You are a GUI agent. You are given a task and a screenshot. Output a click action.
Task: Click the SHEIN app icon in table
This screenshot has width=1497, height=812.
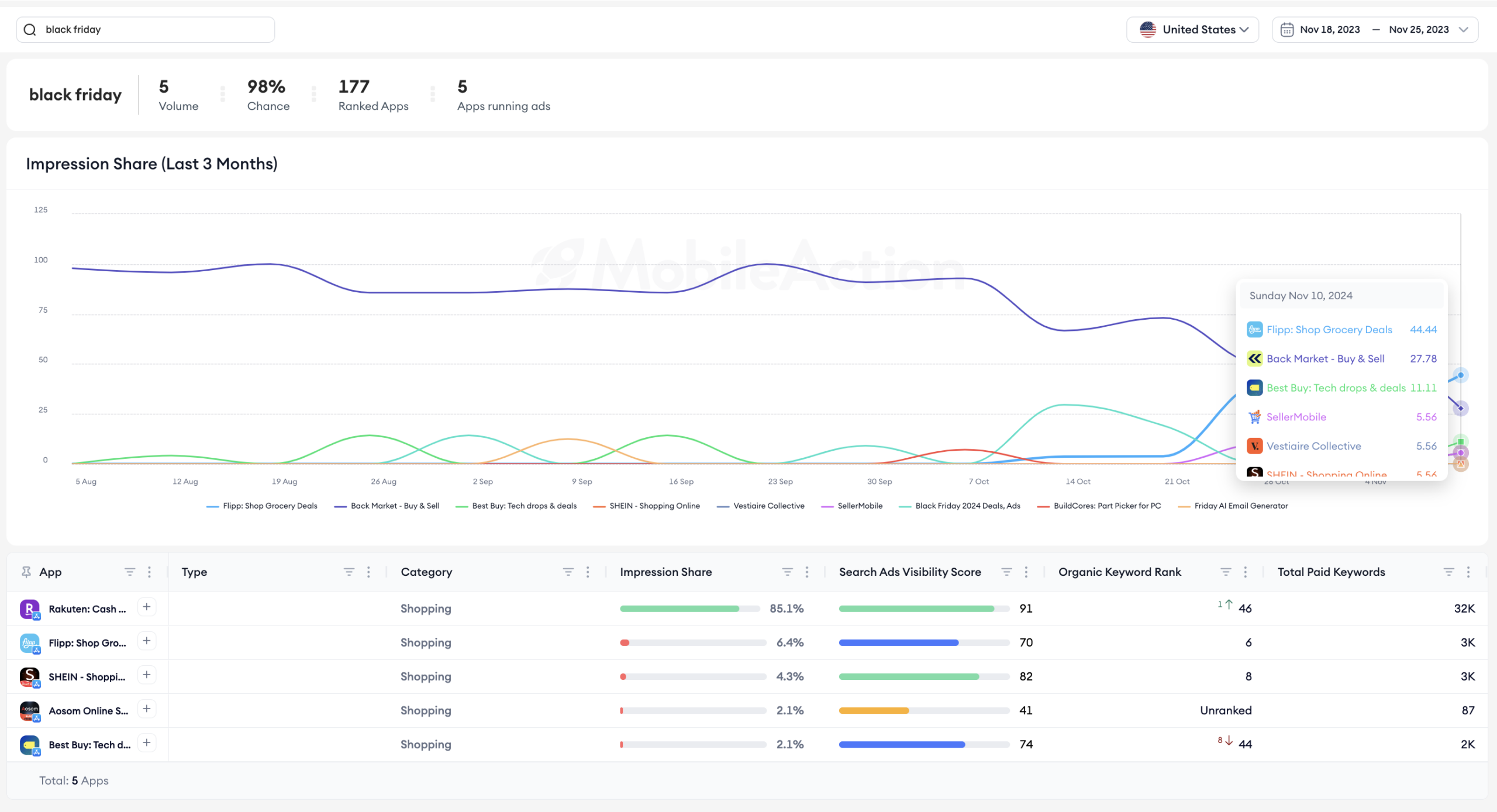pos(30,677)
